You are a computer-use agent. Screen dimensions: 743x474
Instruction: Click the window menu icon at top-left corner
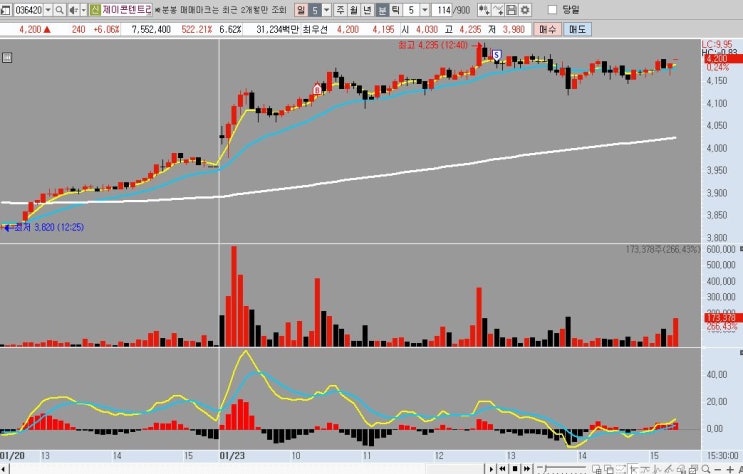(5, 10)
